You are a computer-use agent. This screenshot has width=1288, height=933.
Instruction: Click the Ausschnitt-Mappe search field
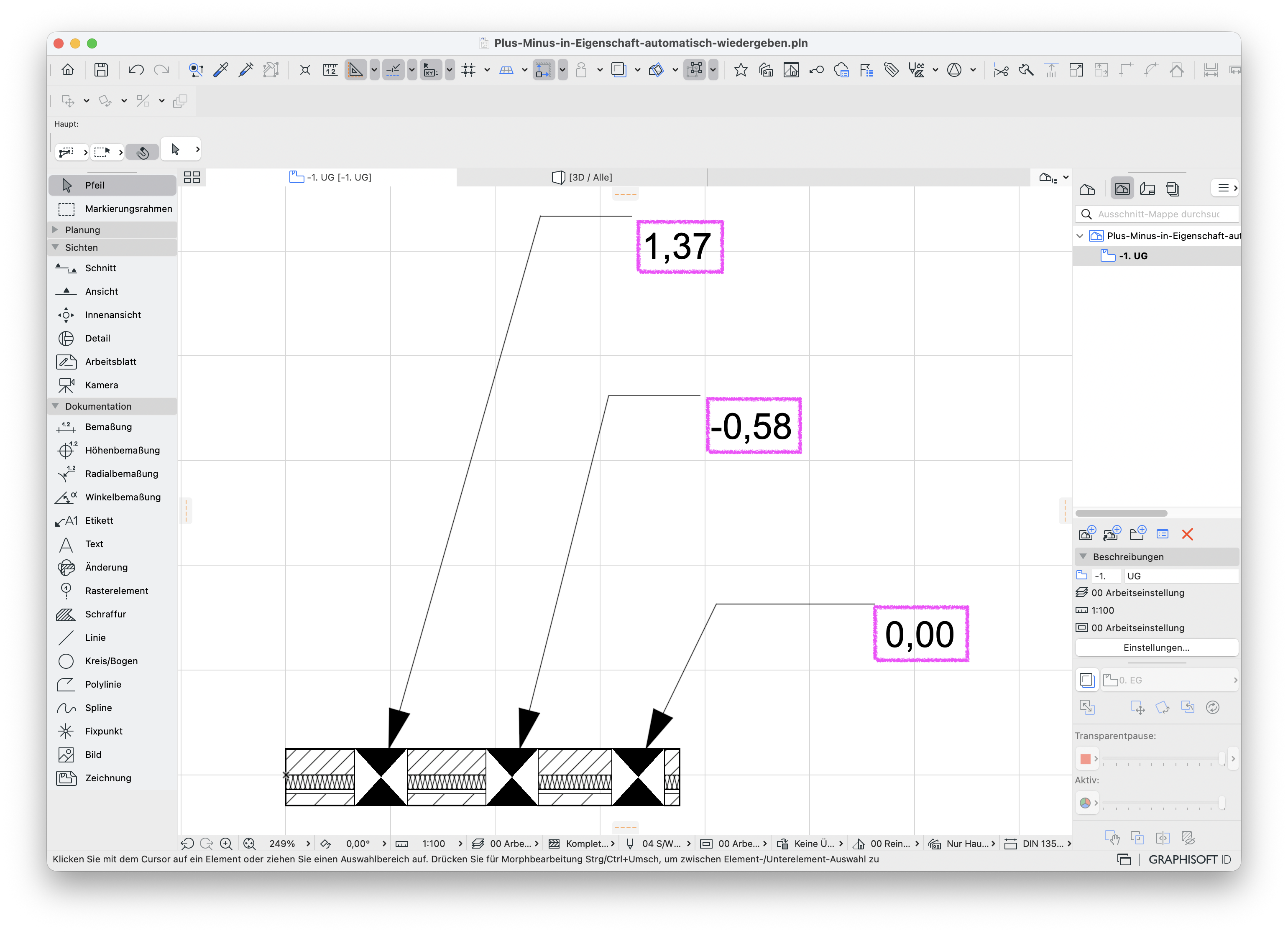point(1156,214)
